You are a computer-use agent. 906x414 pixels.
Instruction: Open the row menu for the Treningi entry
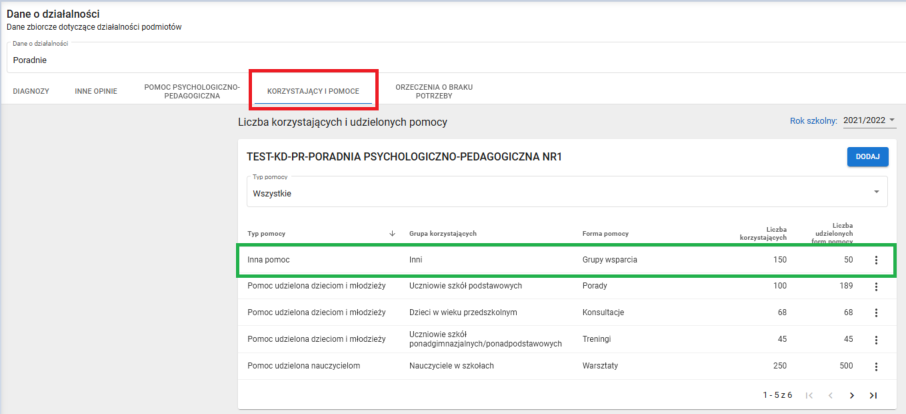coord(876,340)
